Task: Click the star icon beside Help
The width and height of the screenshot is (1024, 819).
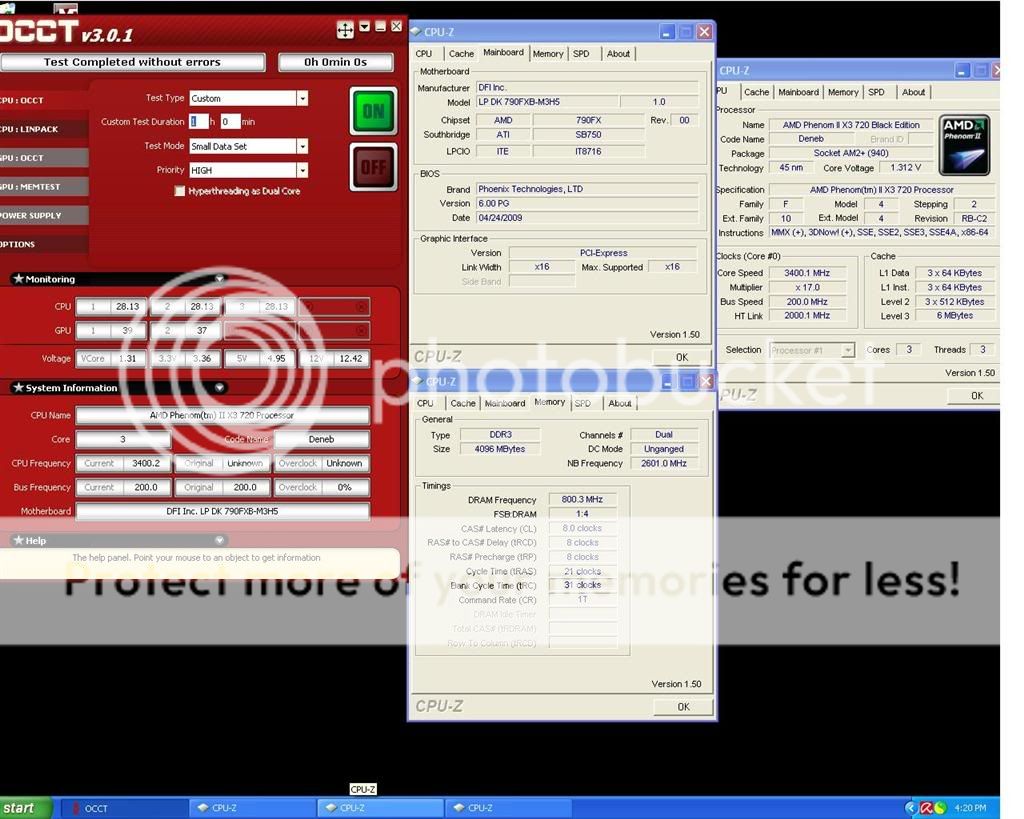Action: (18, 540)
